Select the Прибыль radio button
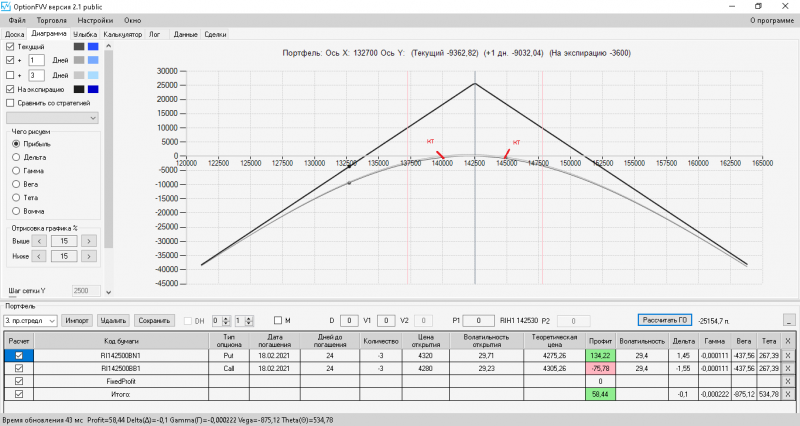 point(16,144)
